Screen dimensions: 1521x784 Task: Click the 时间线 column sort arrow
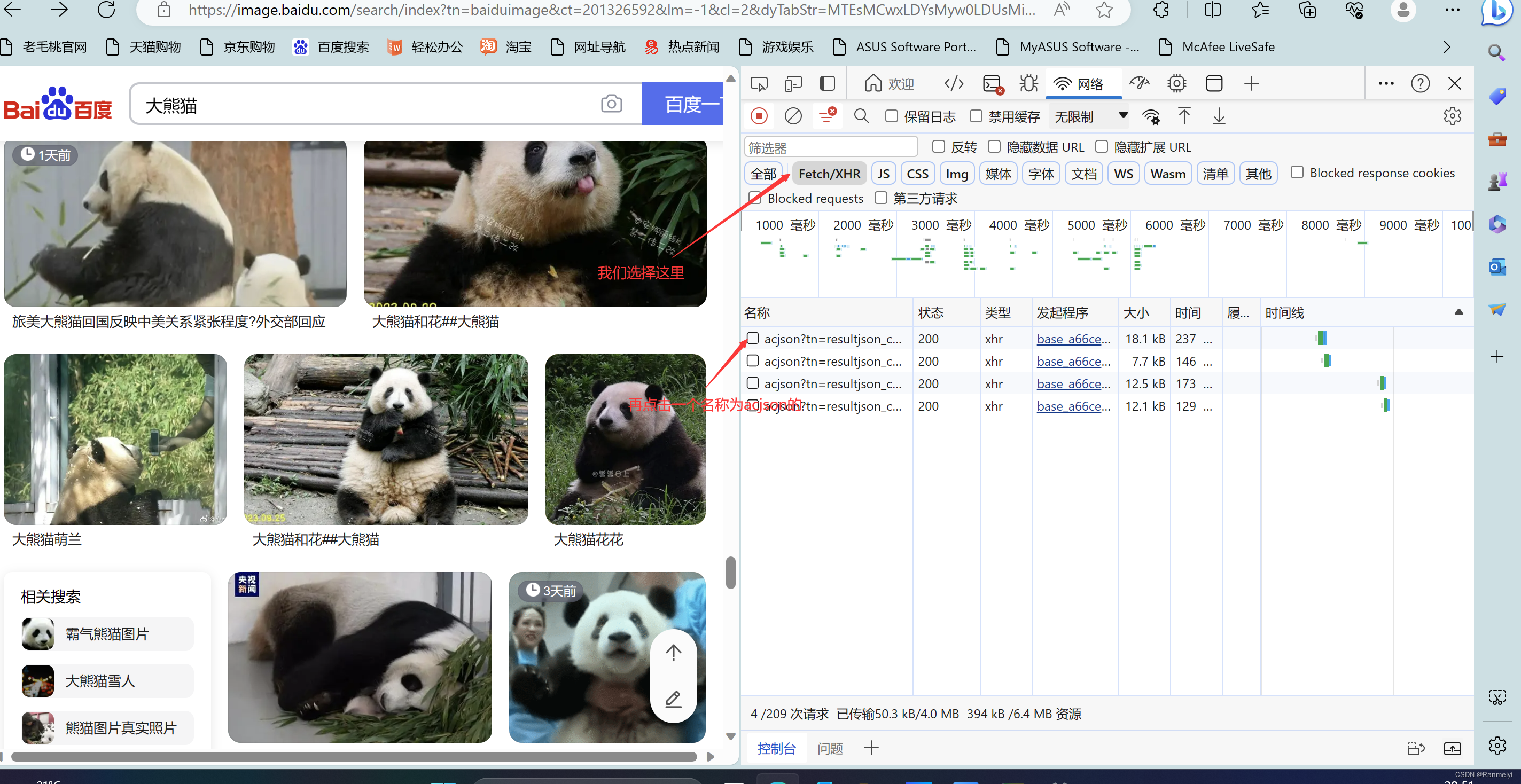(x=1458, y=312)
